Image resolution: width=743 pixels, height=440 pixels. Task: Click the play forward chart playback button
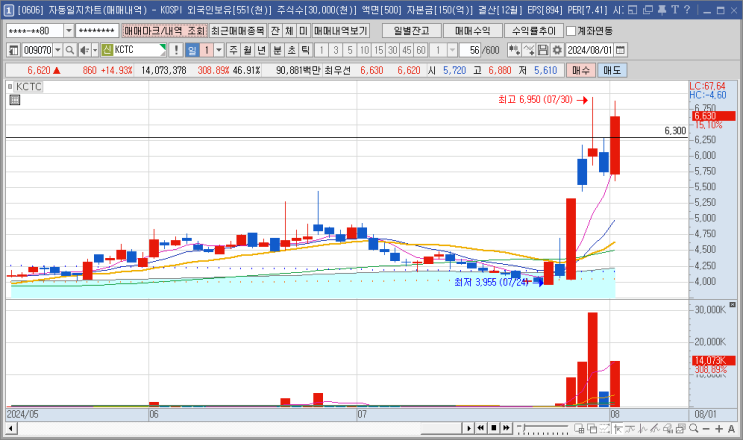point(468,428)
